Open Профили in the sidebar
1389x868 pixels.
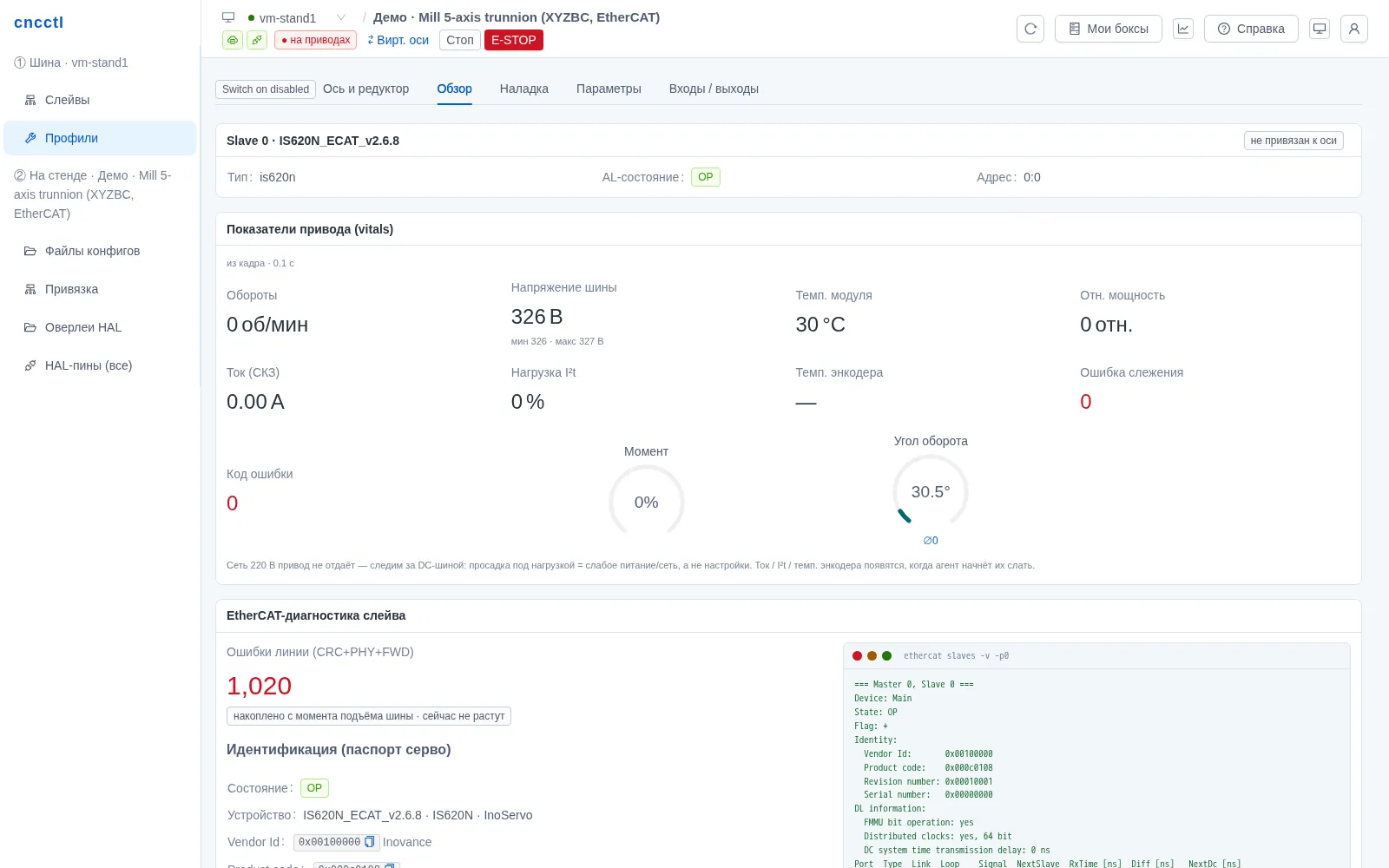(x=100, y=138)
